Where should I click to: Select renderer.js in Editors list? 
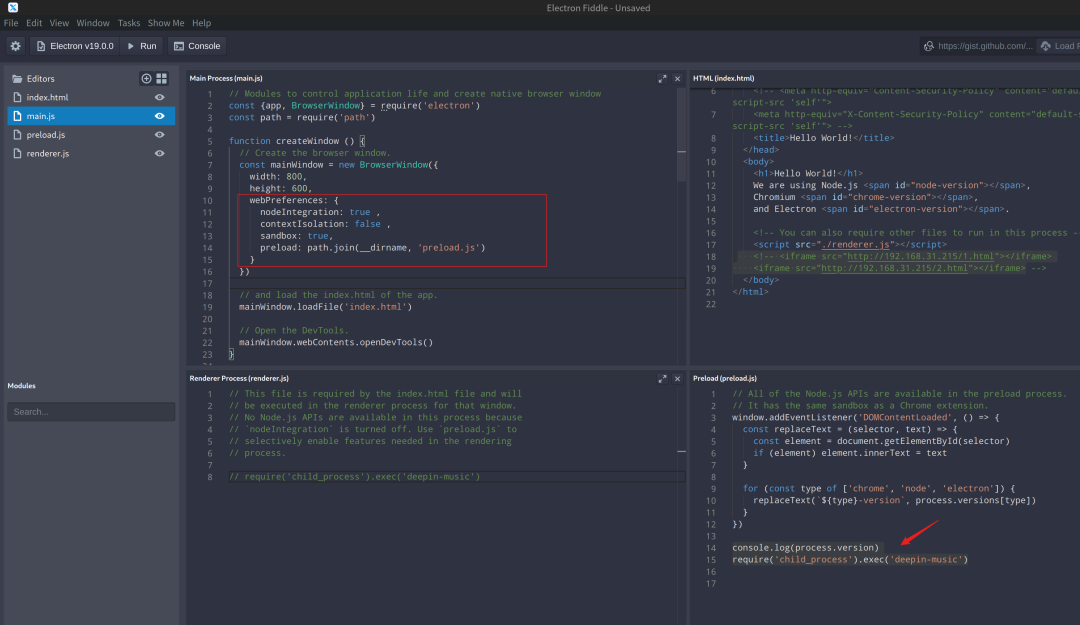pyautogui.click(x=91, y=153)
